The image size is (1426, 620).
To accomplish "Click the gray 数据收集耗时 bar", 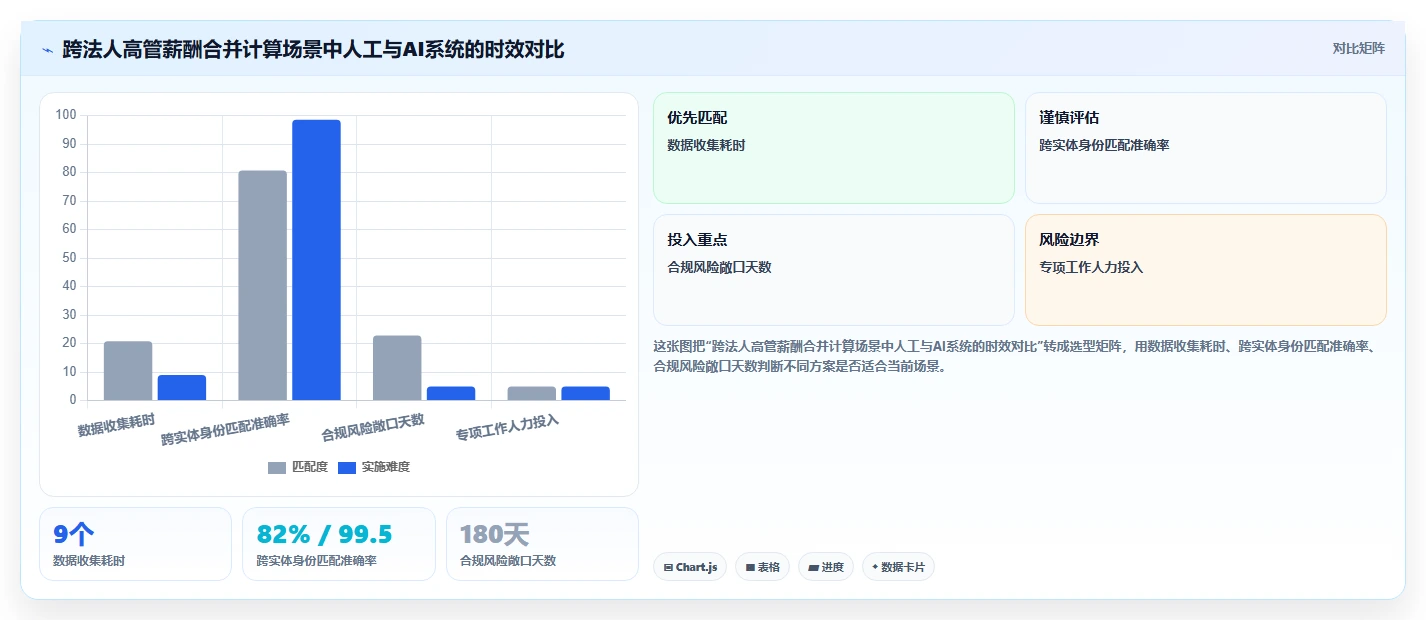I will (128, 371).
